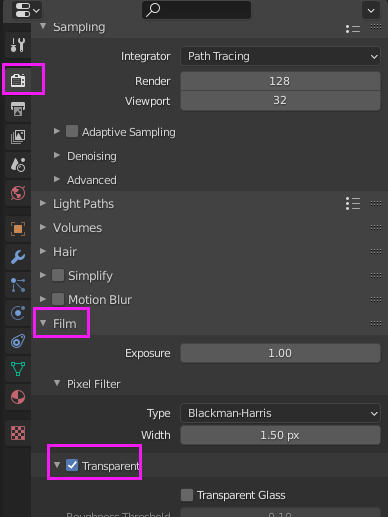Open the Output properties printer icon

[x=18, y=109]
